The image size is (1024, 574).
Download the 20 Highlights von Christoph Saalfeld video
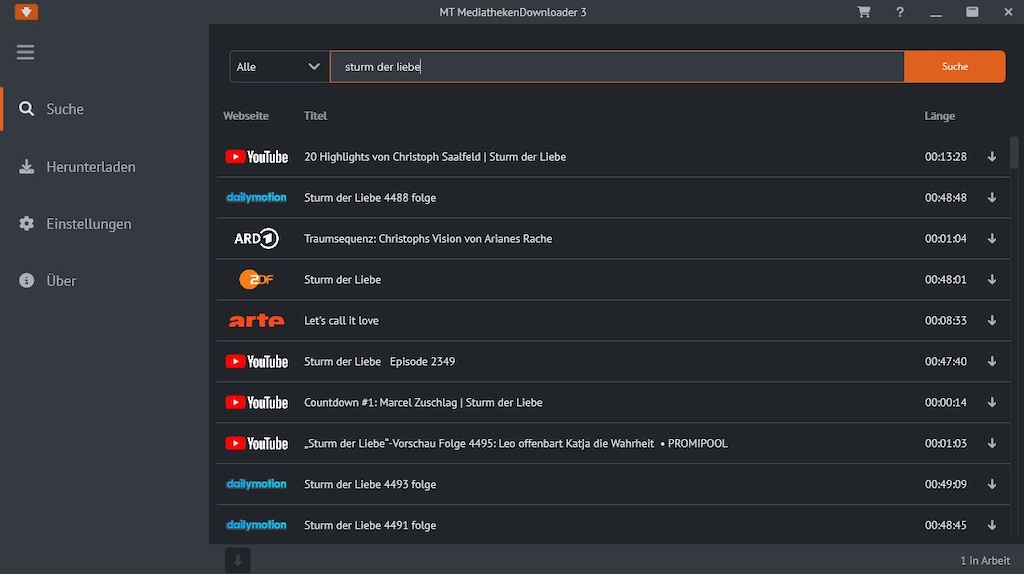[x=992, y=157]
